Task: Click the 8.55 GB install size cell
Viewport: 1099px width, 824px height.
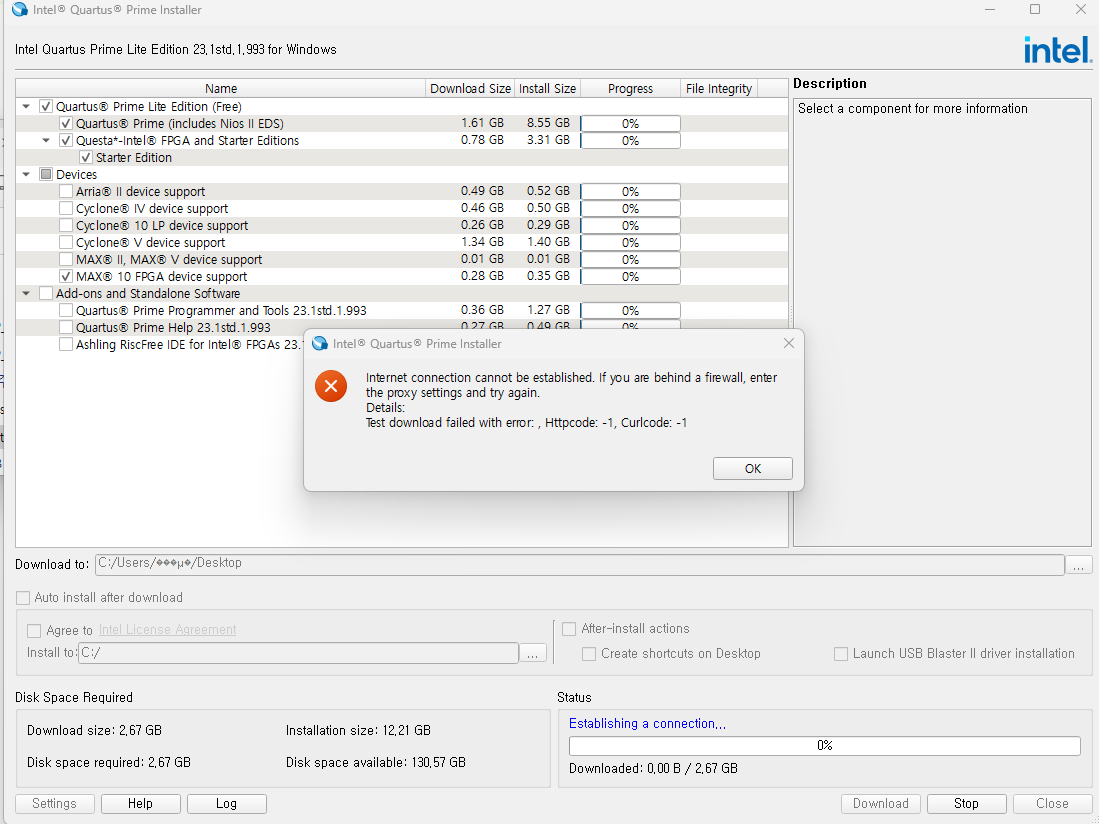Action: coord(548,123)
